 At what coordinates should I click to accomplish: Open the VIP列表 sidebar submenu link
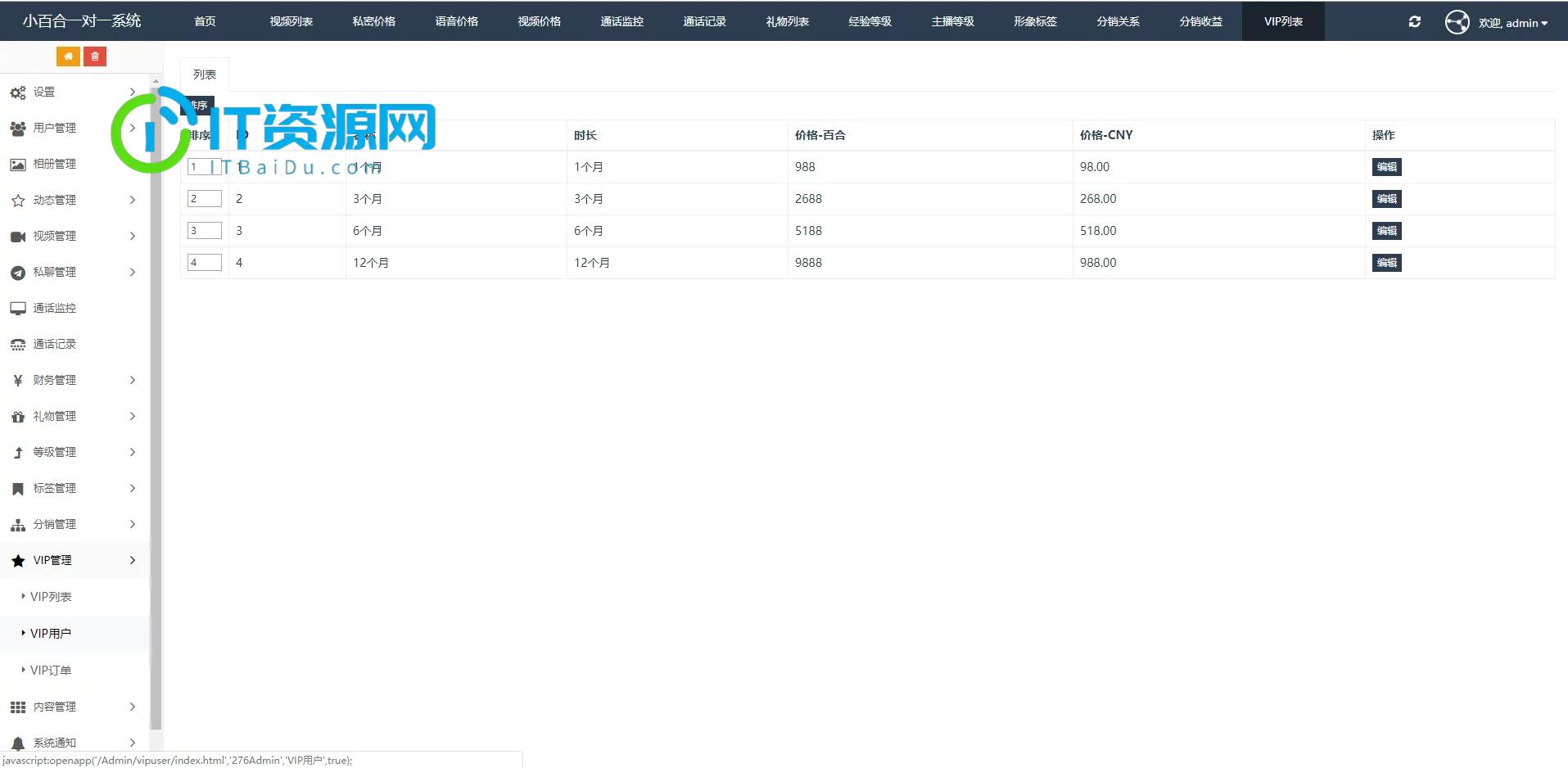pos(51,597)
